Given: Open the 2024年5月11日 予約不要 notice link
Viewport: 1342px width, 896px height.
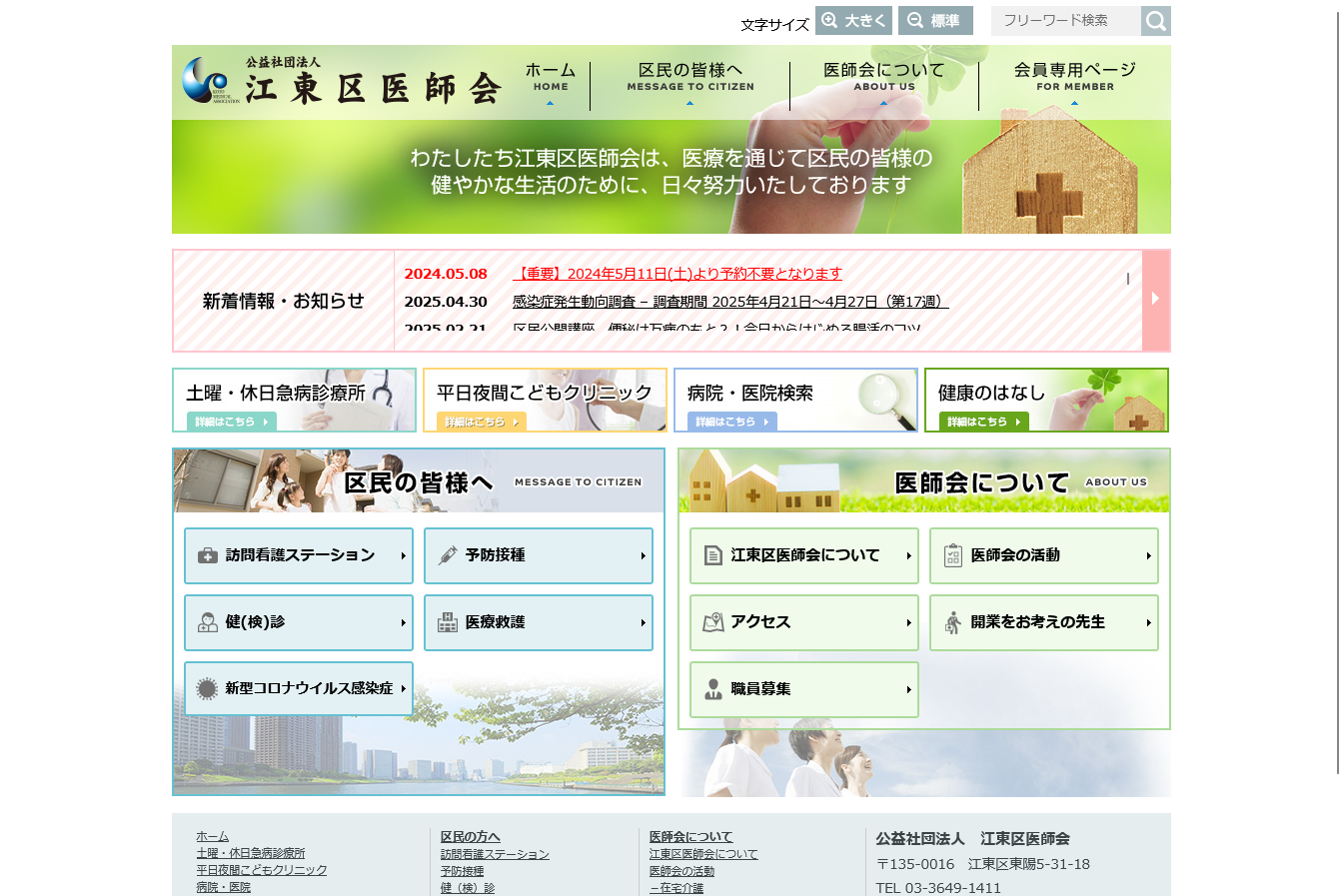Looking at the screenshot, I should point(677,274).
